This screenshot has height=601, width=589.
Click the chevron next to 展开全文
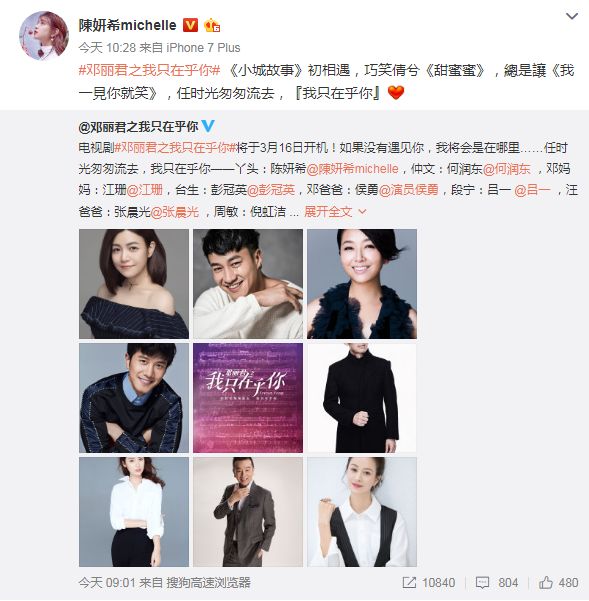[x=362, y=212]
